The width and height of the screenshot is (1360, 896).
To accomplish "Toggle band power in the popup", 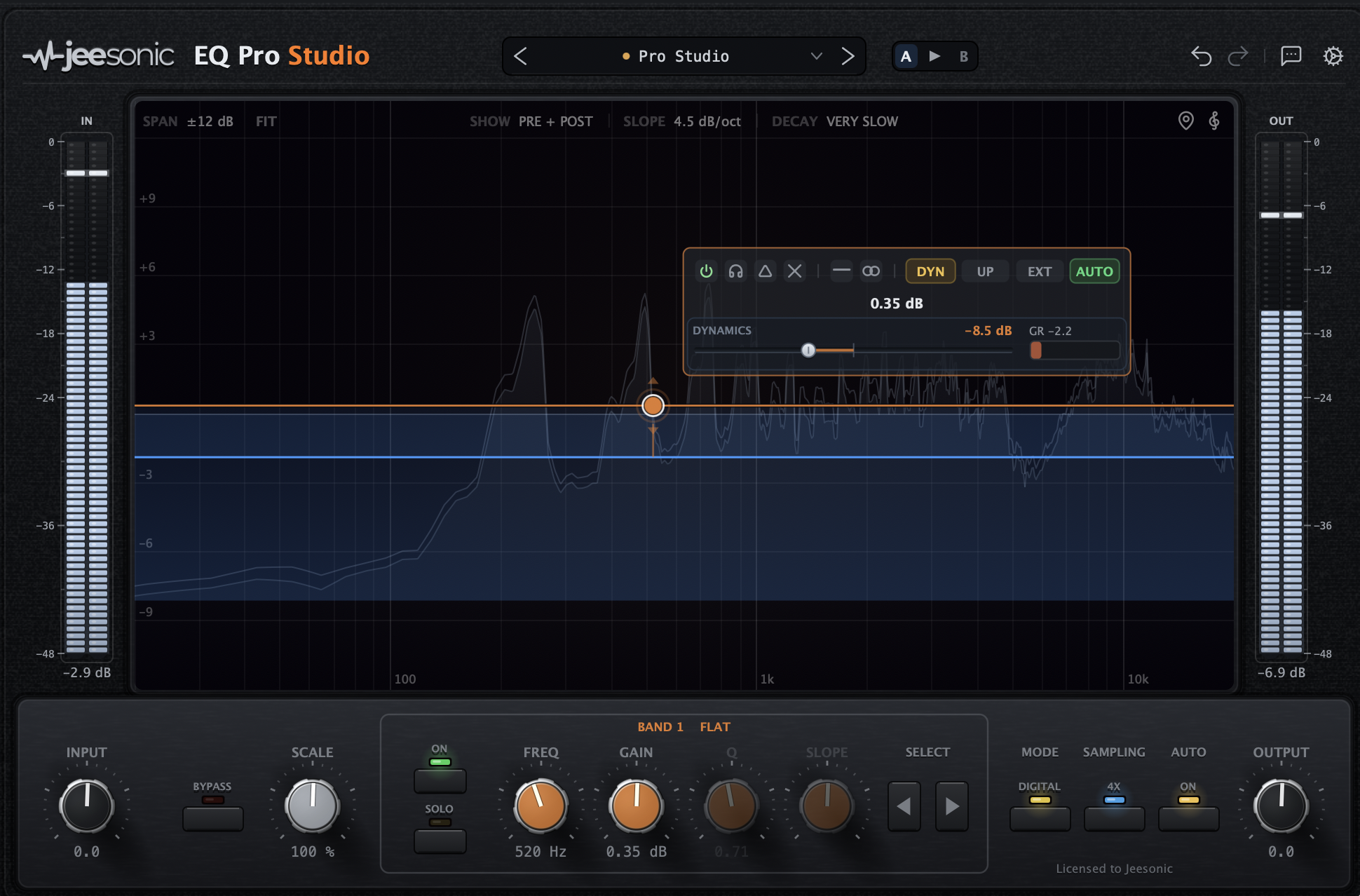I will point(706,271).
